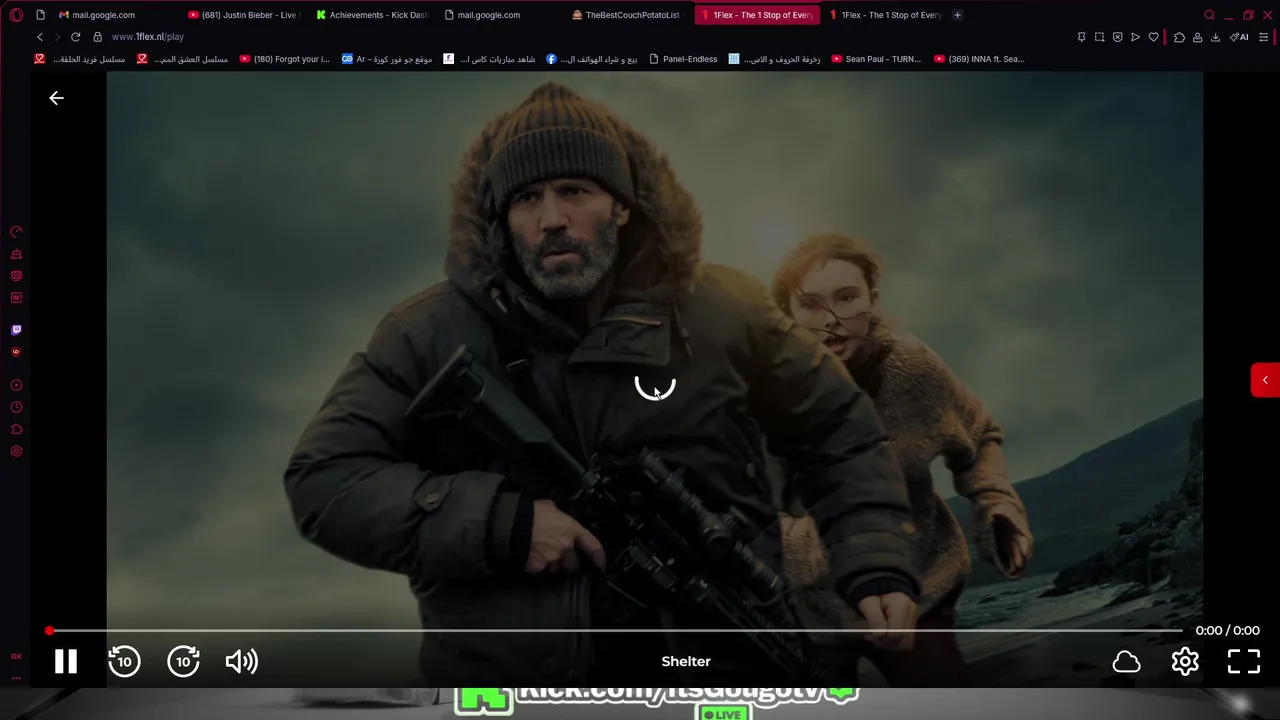
Task: Open the tab islands workspace icon
Action: [40, 15]
